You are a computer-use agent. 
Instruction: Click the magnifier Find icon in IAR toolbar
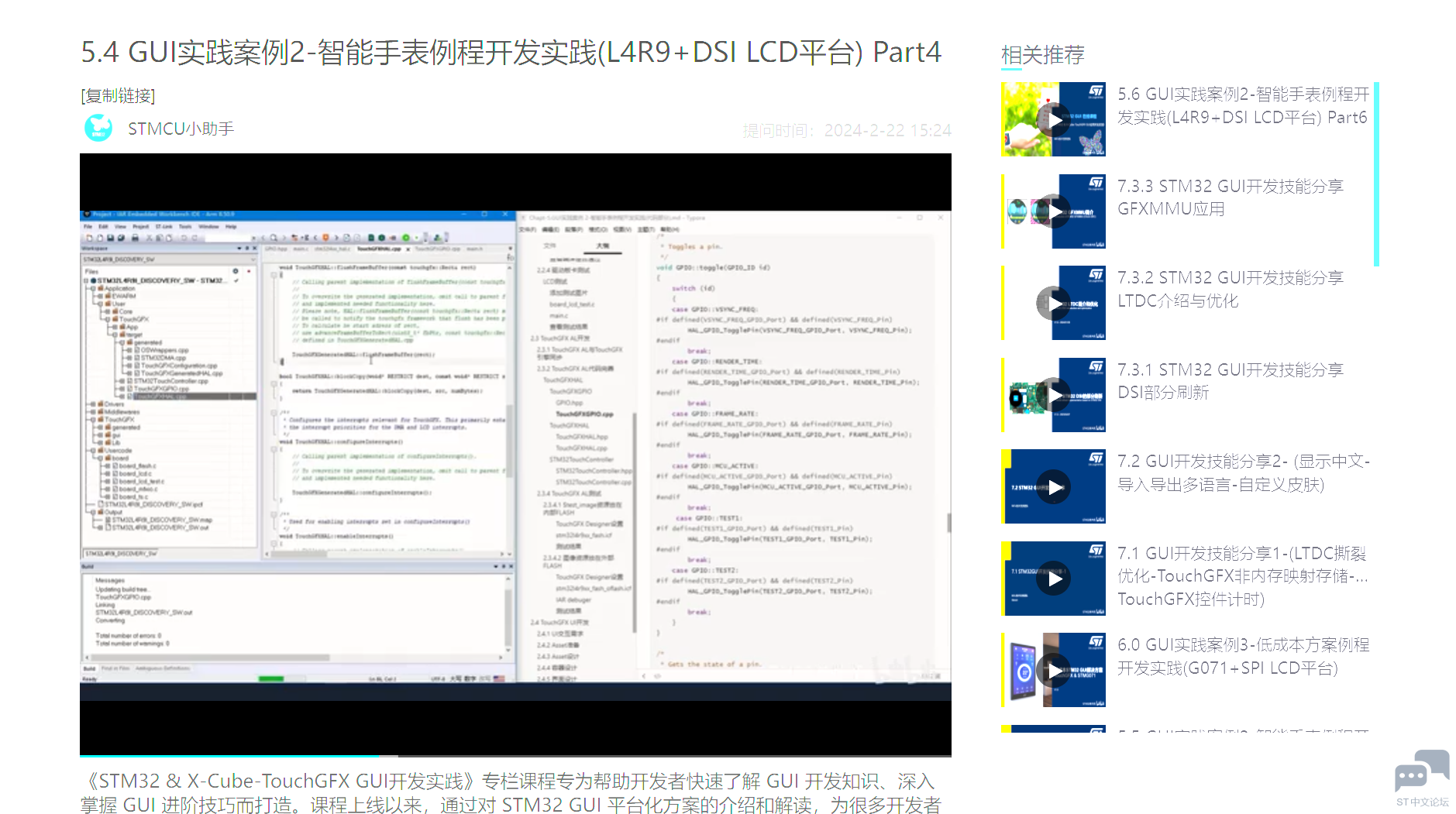(x=274, y=238)
